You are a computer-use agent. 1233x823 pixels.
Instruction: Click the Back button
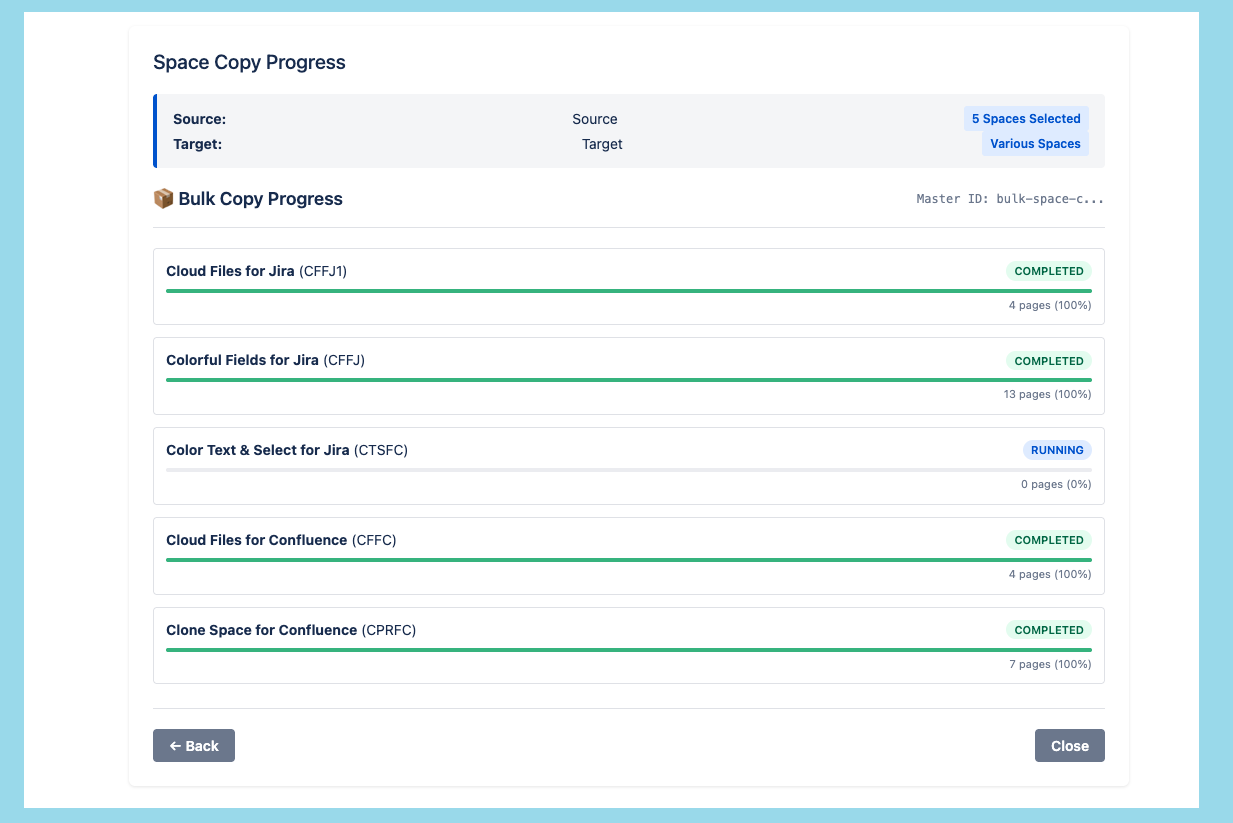point(194,746)
